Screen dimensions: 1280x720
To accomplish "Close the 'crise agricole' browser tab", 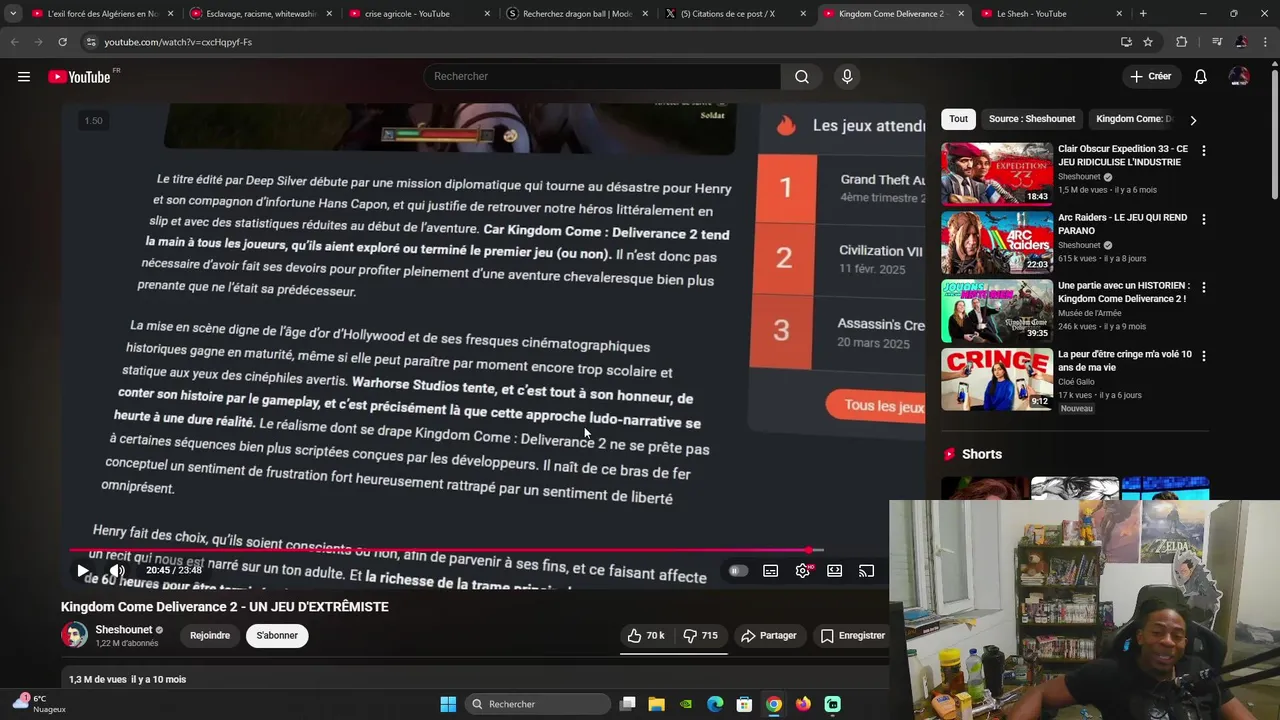I will click(487, 14).
